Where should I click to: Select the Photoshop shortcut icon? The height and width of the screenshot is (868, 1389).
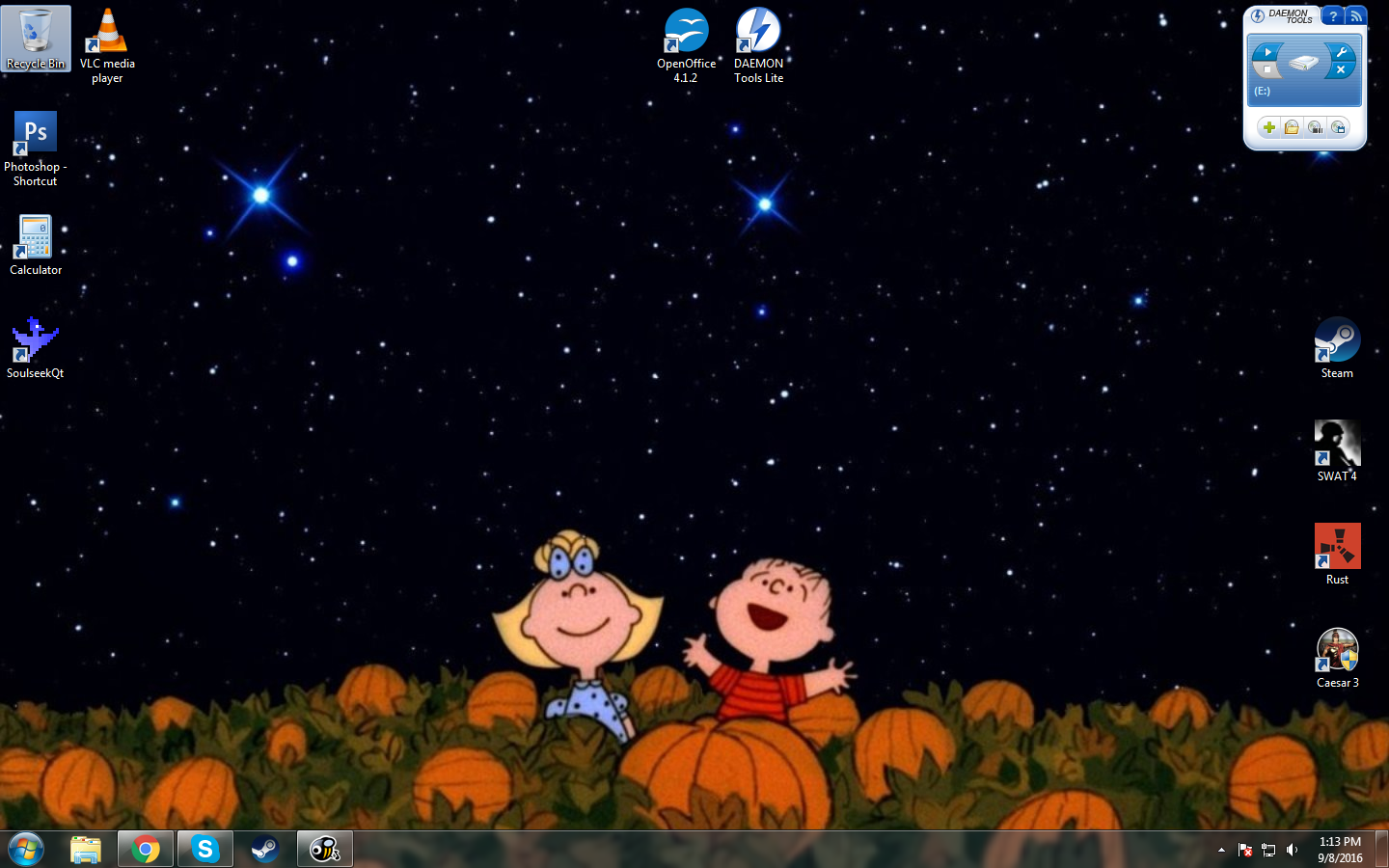point(36,149)
